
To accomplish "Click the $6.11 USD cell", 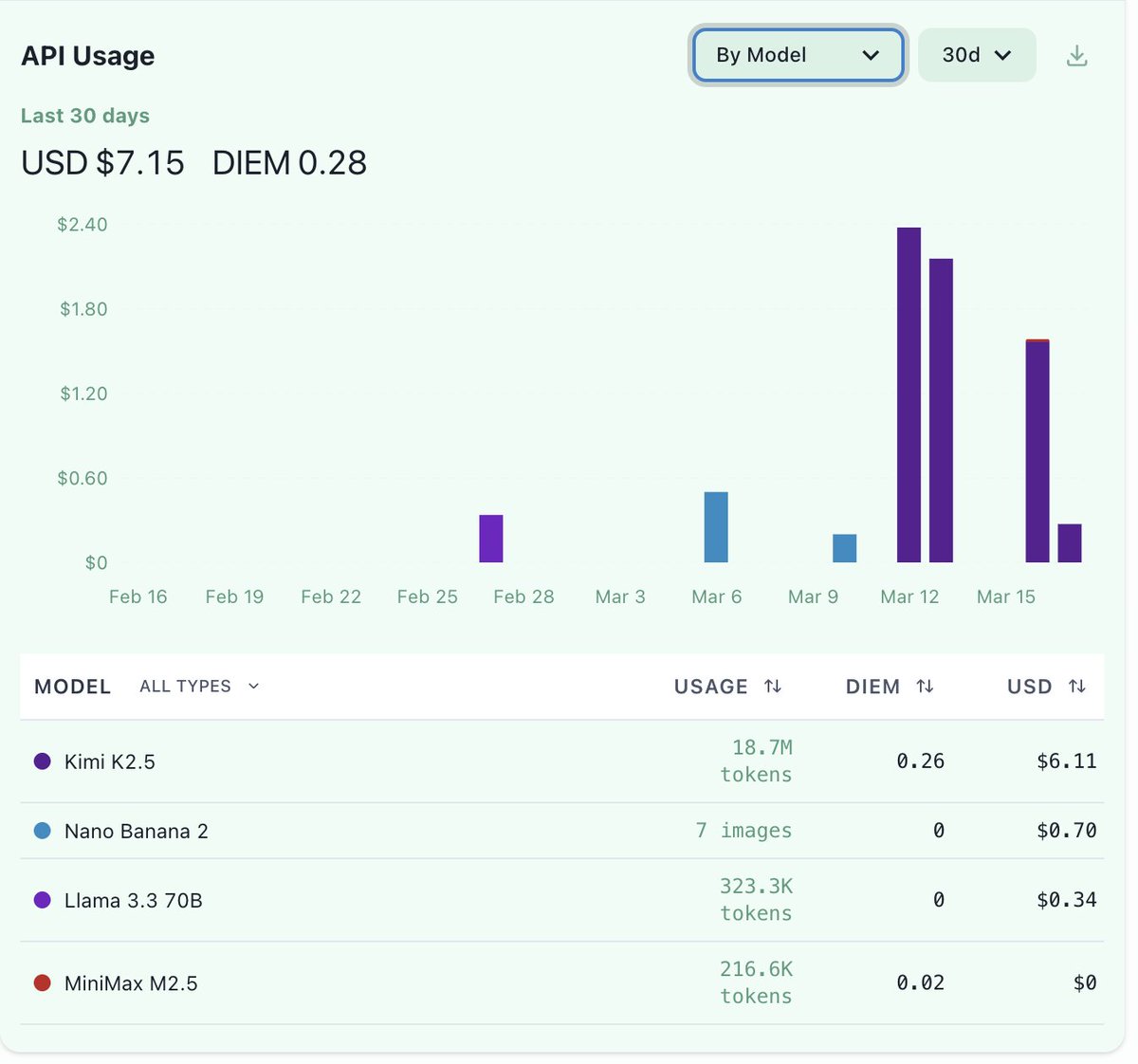I will click(1067, 761).
